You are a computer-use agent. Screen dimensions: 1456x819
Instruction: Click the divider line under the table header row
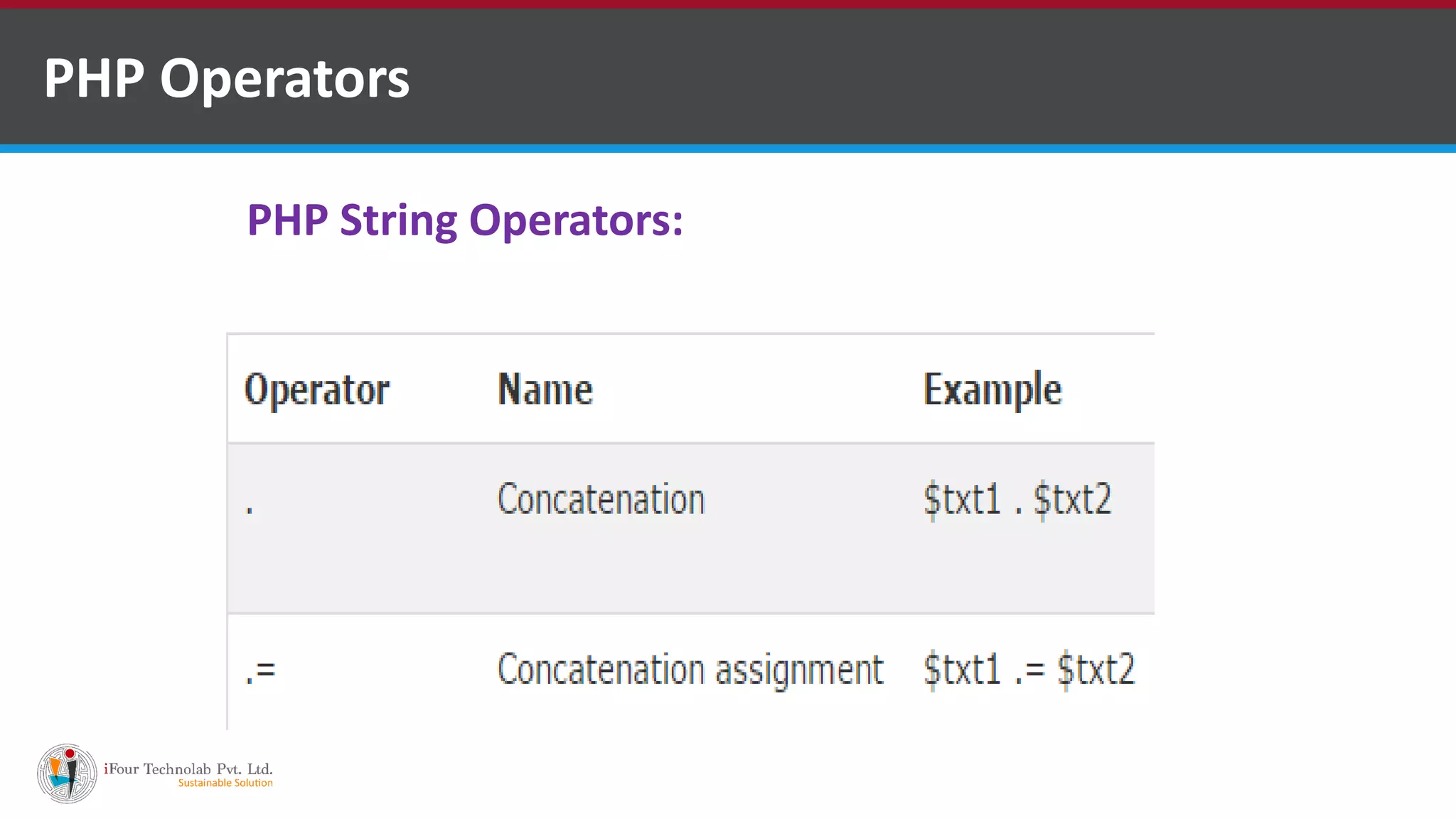(690, 444)
